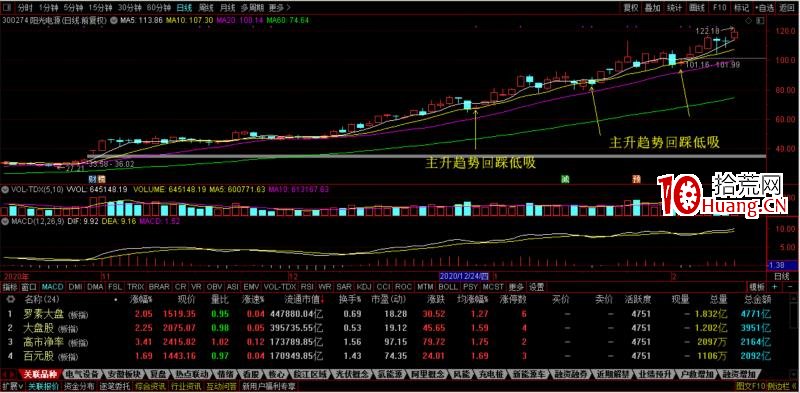Screen dimensions: 800x393
Task: Select the MACD indicator
Action: [53, 287]
